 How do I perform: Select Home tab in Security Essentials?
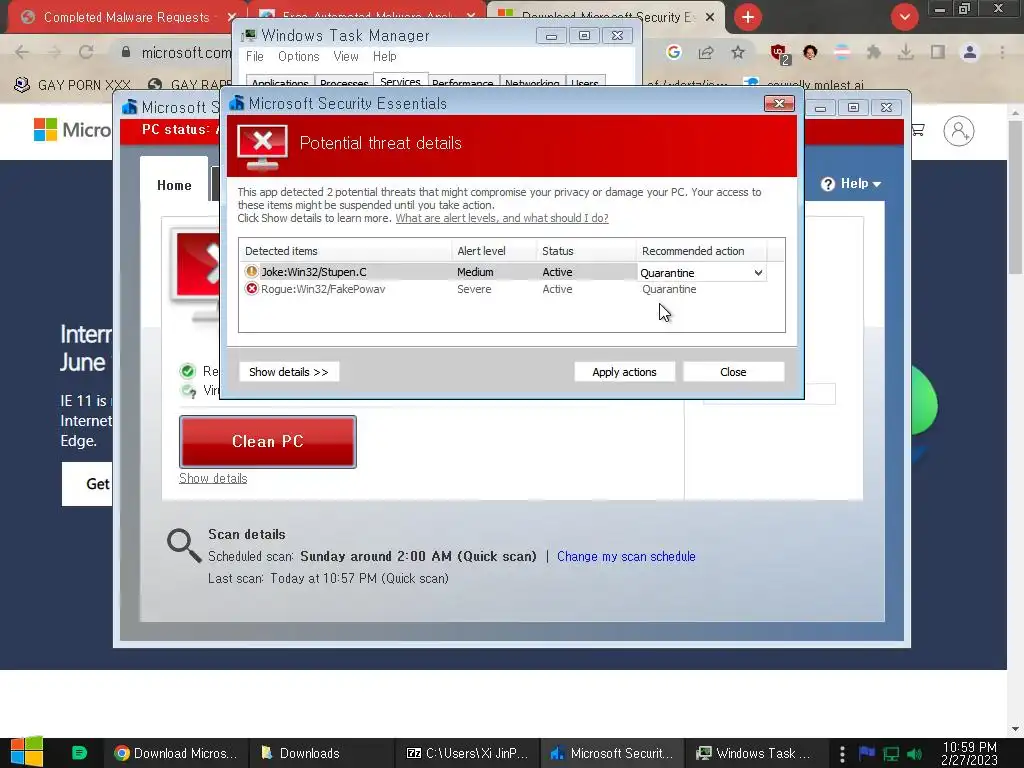click(174, 185)
